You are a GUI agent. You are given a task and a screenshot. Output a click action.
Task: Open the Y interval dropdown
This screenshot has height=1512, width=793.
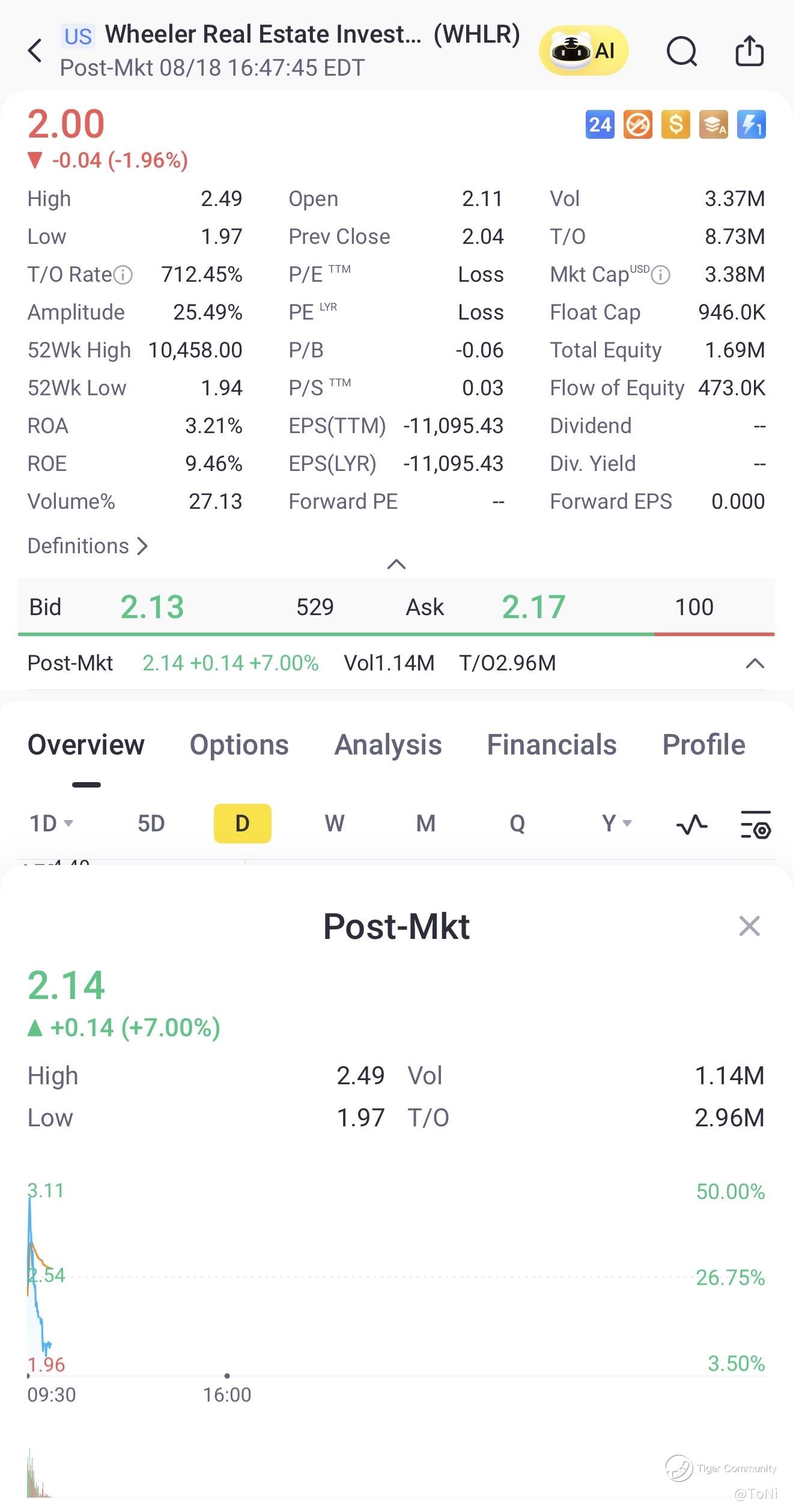[616, 824]
